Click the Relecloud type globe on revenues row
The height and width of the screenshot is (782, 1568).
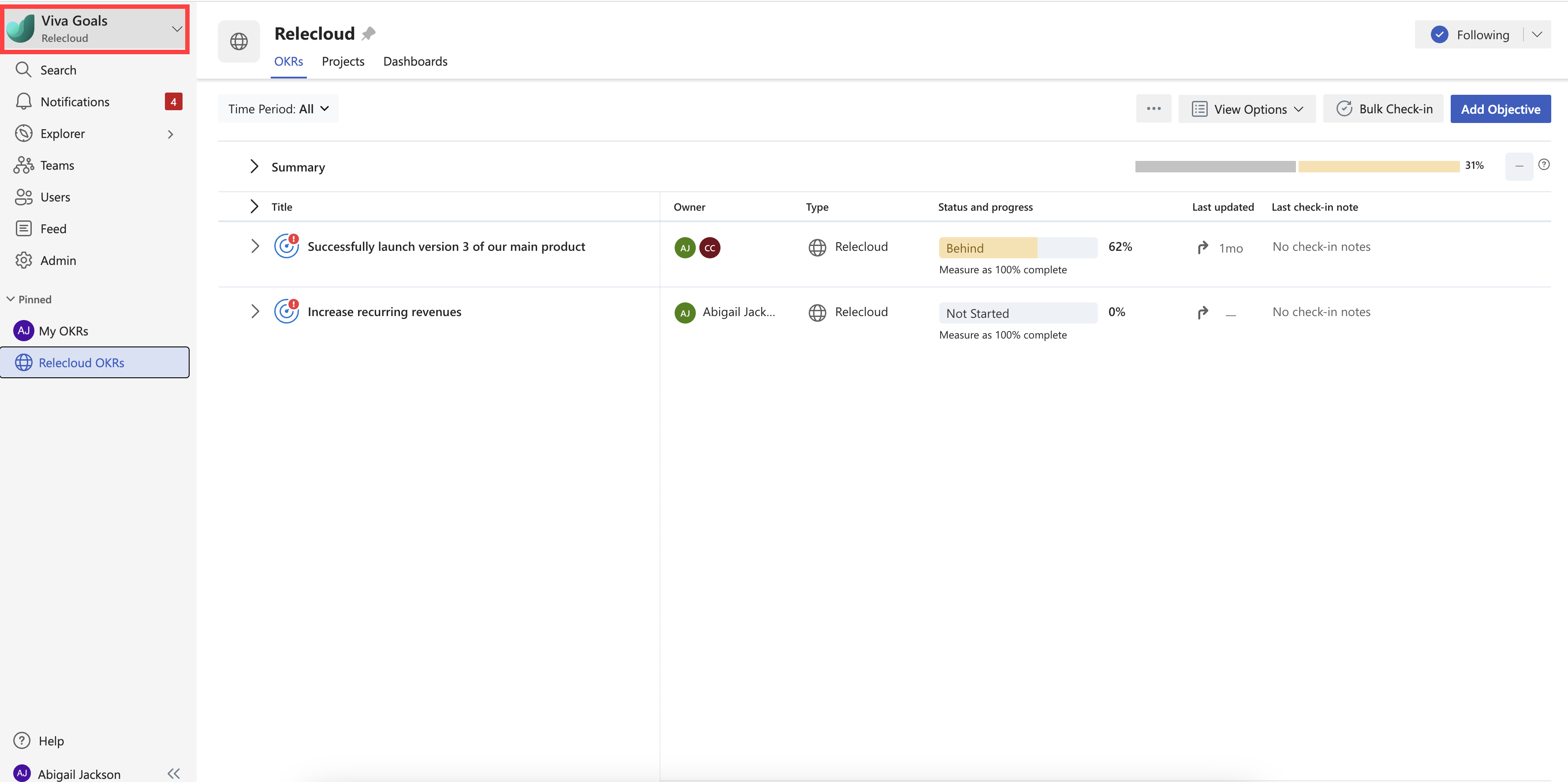click(817, 312)
